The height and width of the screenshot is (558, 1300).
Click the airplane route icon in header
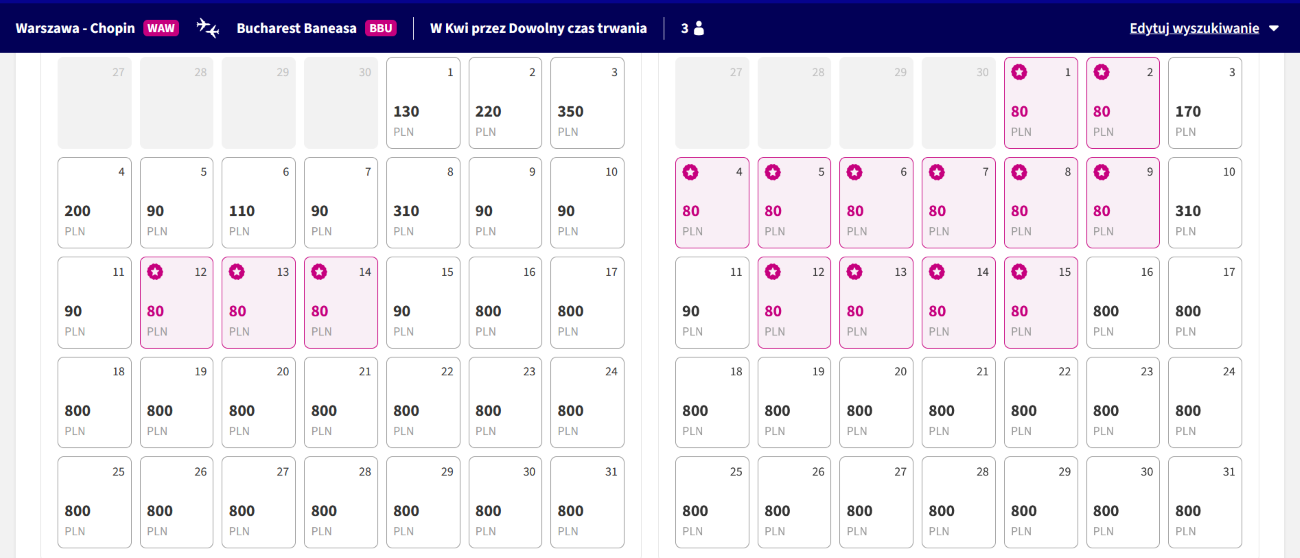(208, 28)
